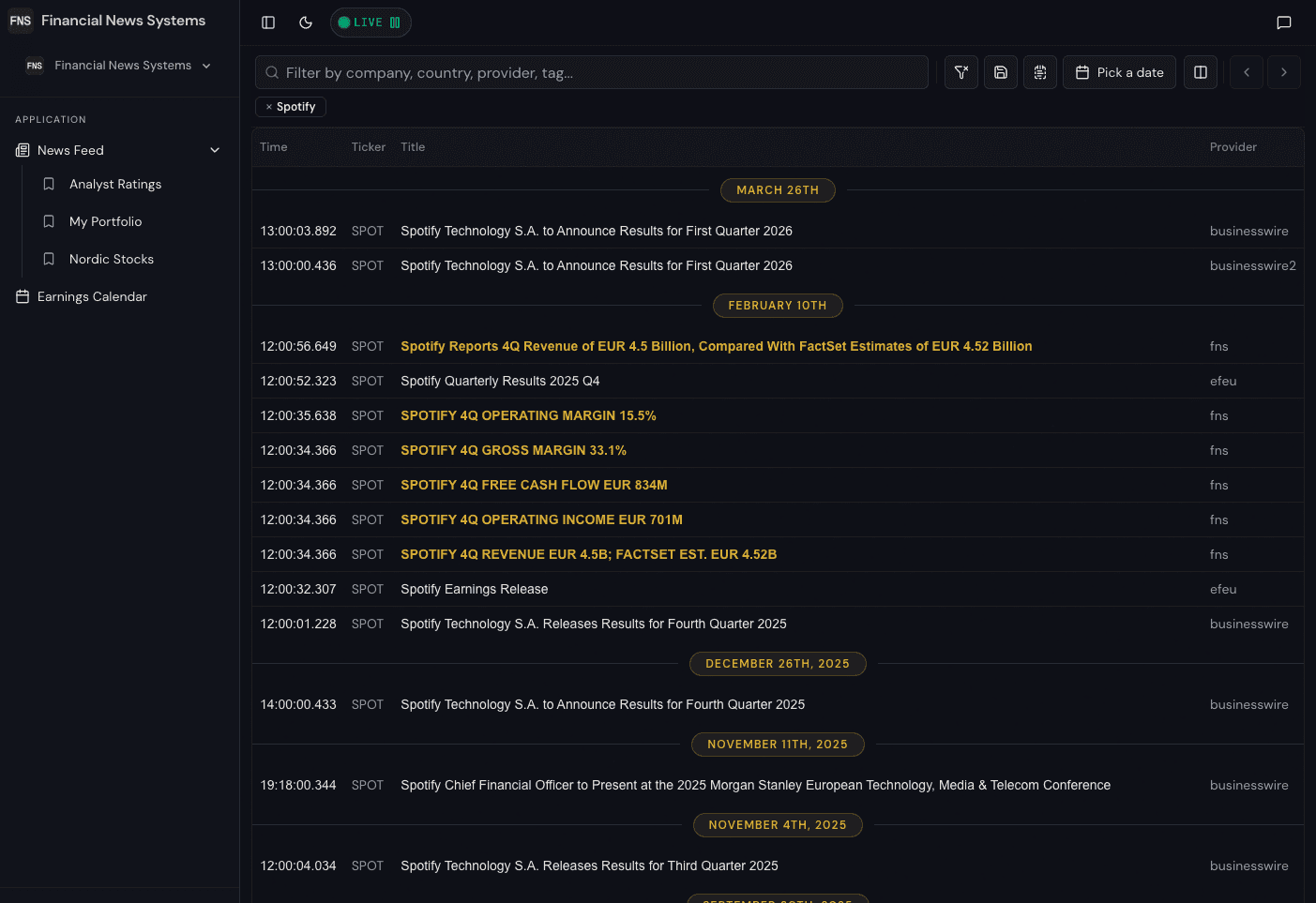Click the company filter search field
The width and height of the screenshot is (1316, 903).
[591, 71]
